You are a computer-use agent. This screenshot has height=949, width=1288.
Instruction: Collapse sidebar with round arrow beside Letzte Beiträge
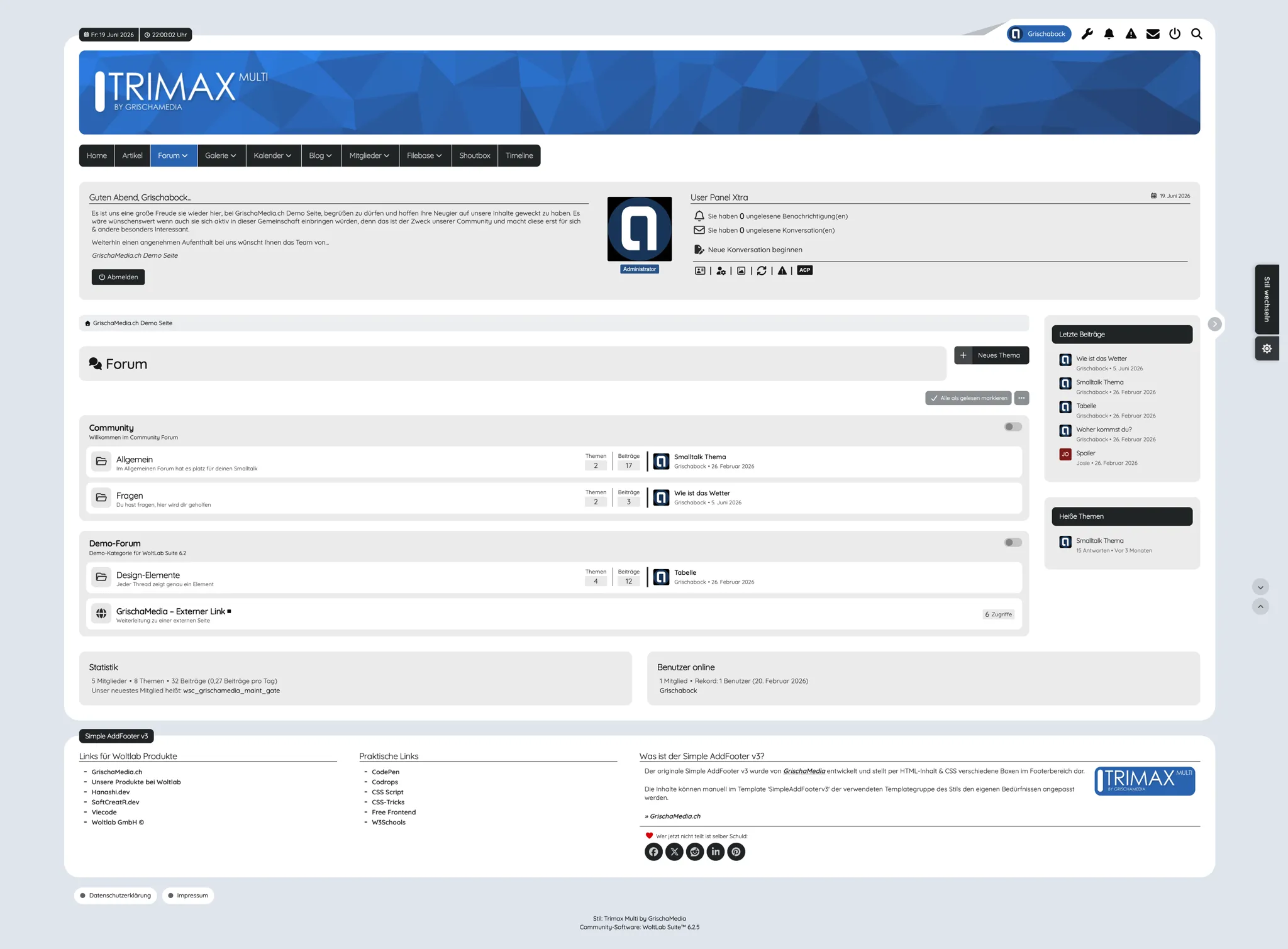click(x=1214, y=324)
